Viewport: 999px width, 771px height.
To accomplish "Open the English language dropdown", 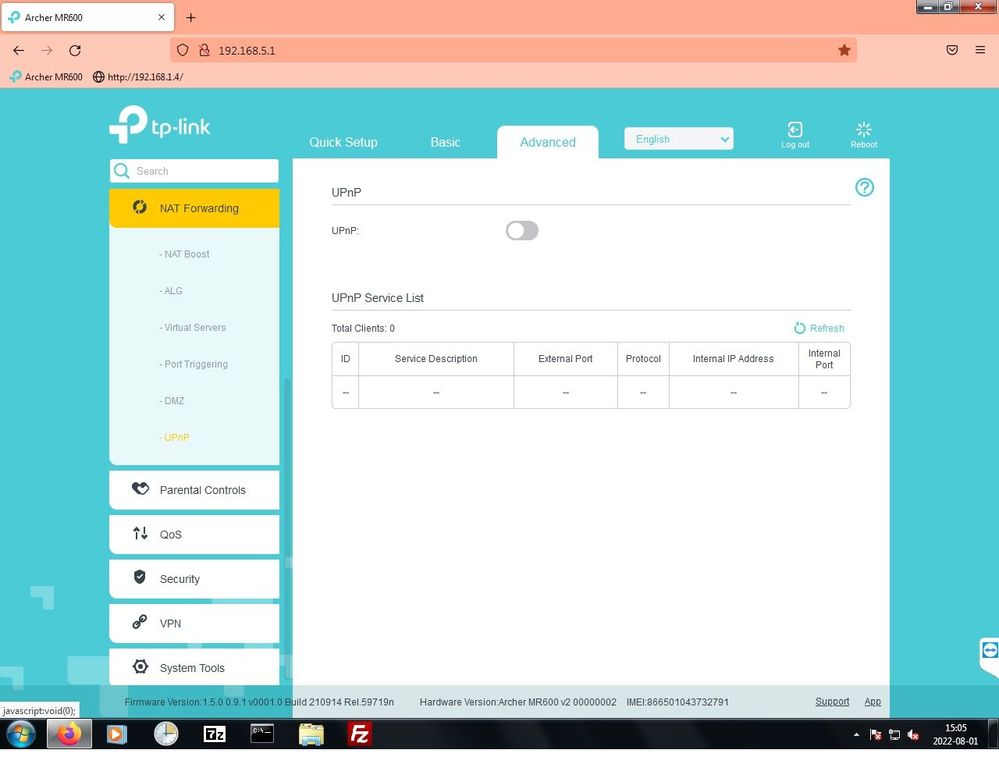I will pyautogui.click(x=678, y=139).
